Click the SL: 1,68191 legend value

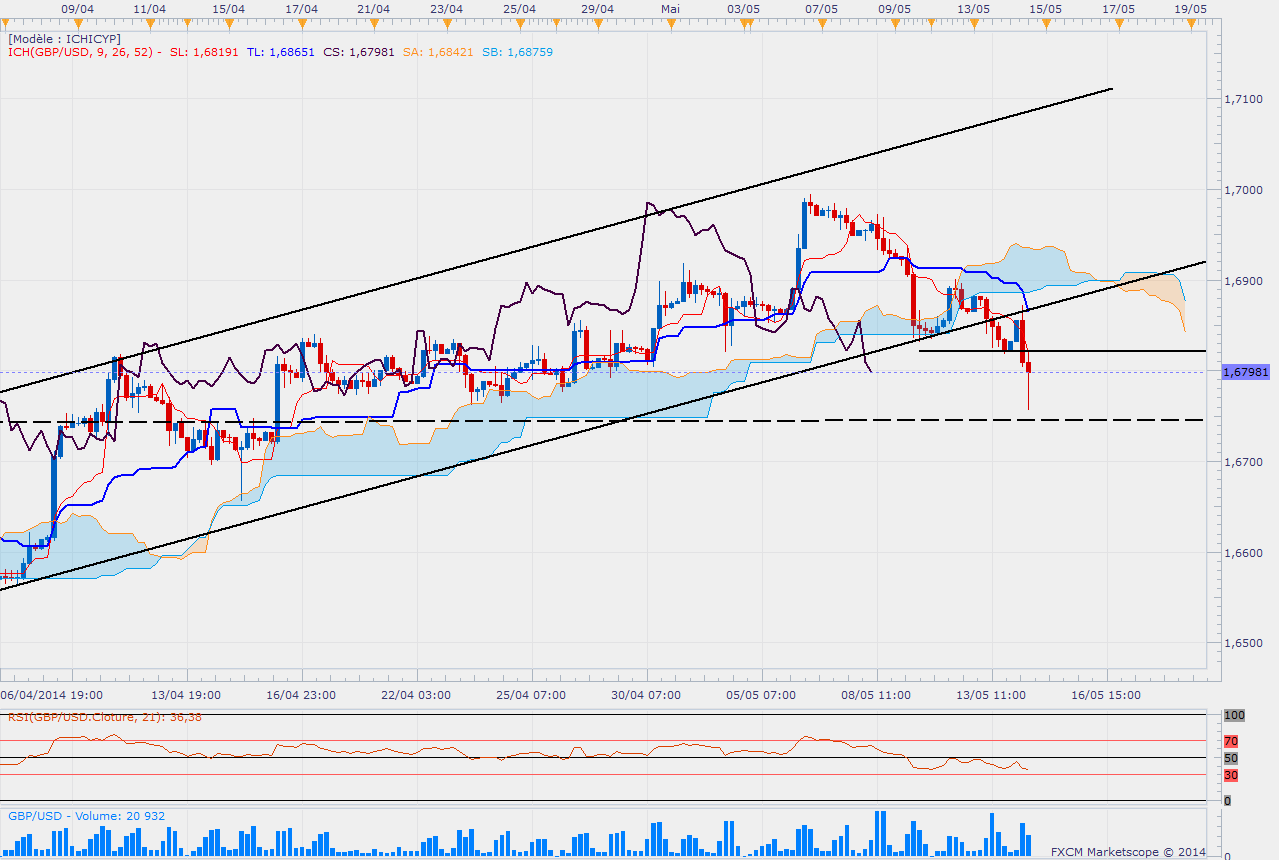(x=204, y=51)
